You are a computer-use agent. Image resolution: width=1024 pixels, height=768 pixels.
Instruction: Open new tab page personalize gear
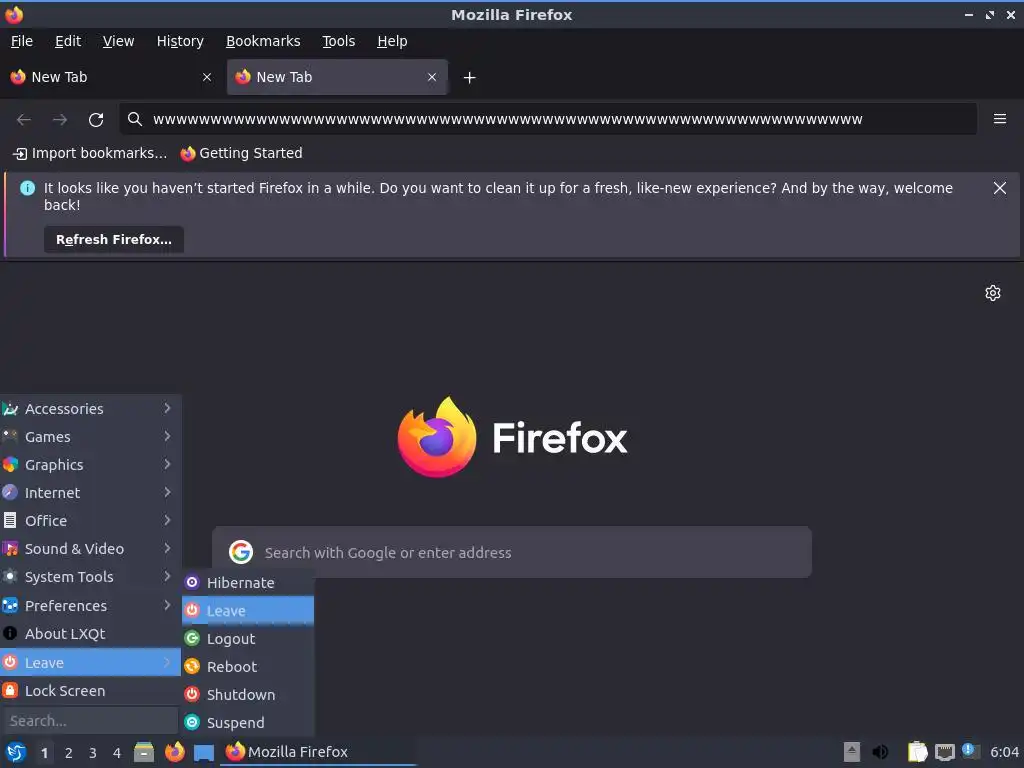(x=993, y=293)
